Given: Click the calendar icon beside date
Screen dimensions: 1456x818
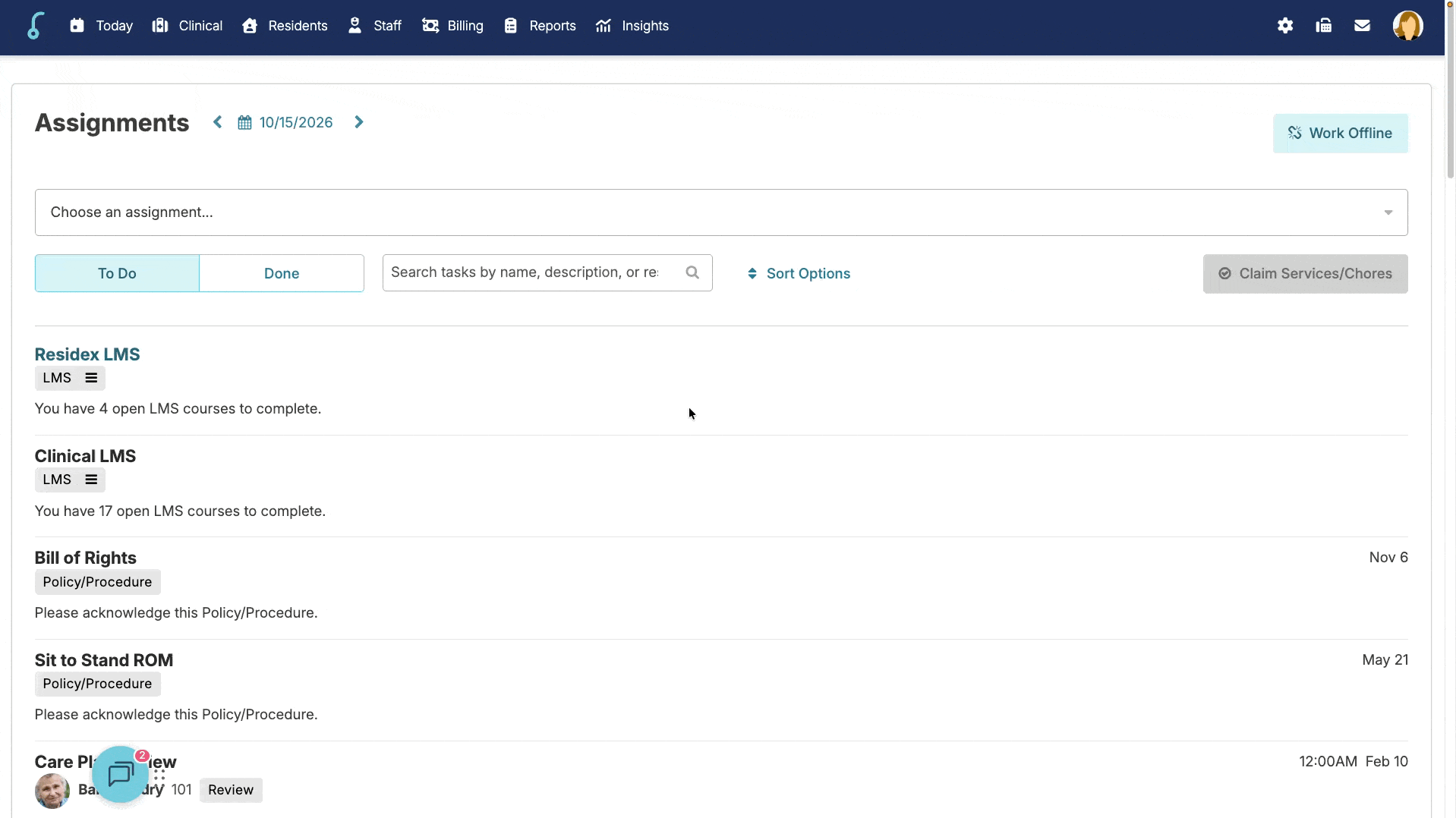Looking at the screenshot, I should point(244,123).
